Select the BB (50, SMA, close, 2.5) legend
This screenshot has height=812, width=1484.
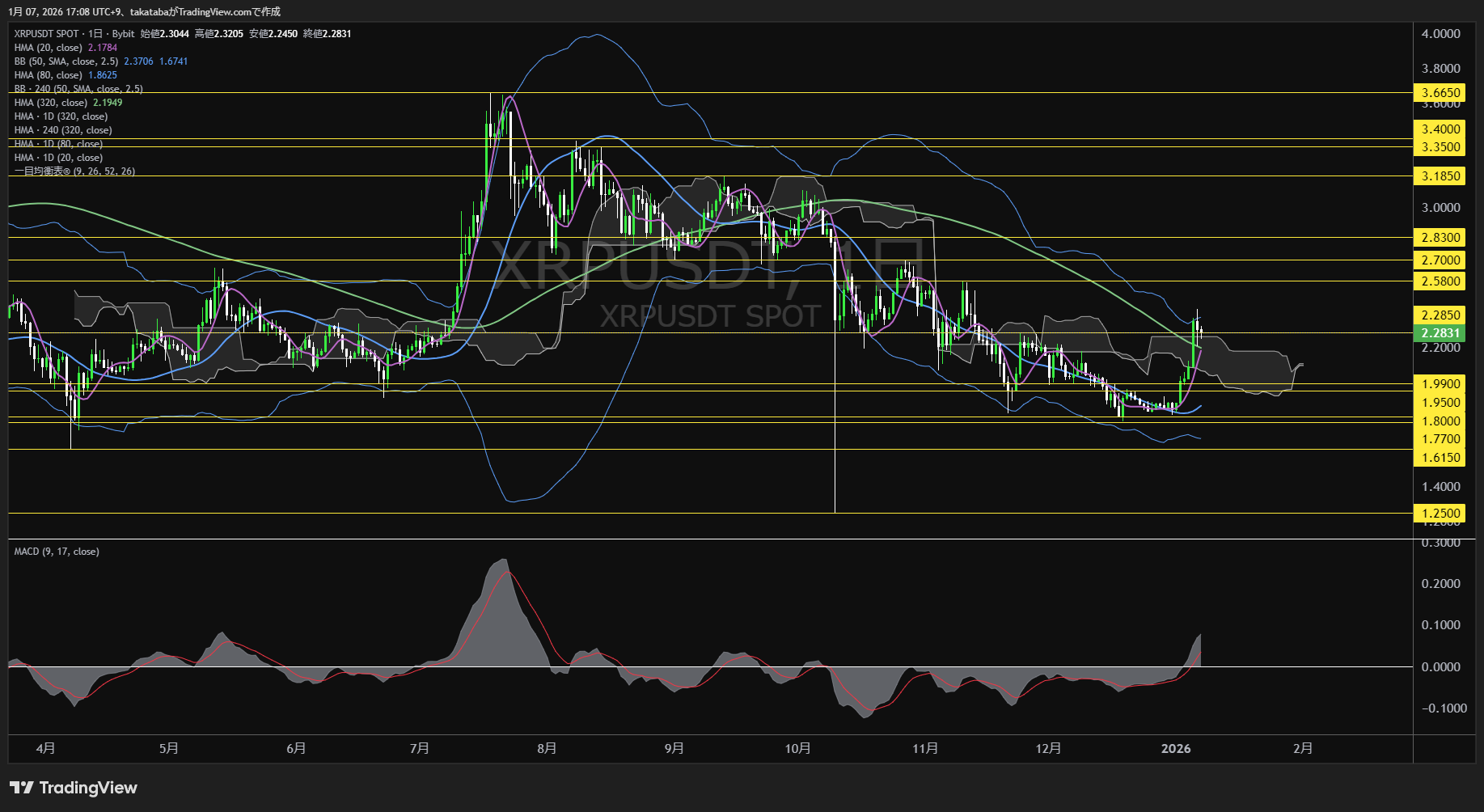pyautogui.click(x=66, y=61)
